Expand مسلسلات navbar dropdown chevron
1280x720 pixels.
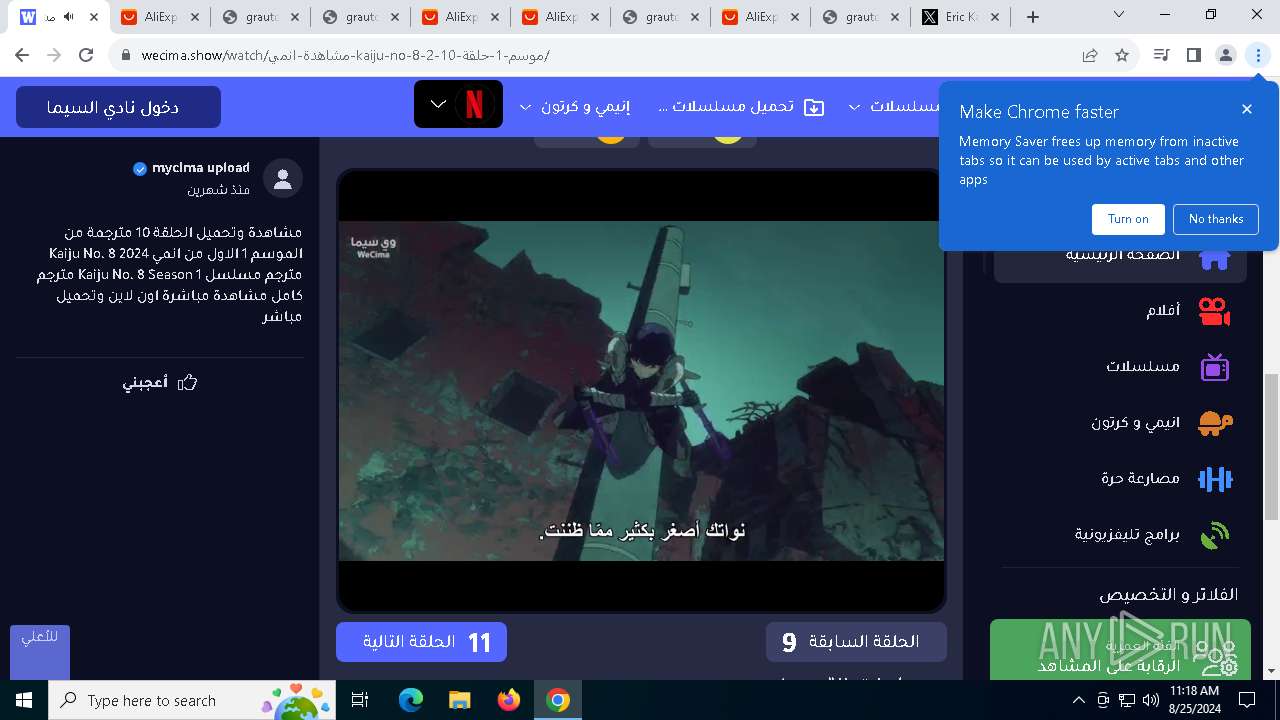pyautogui.click(x=854, y=107)
